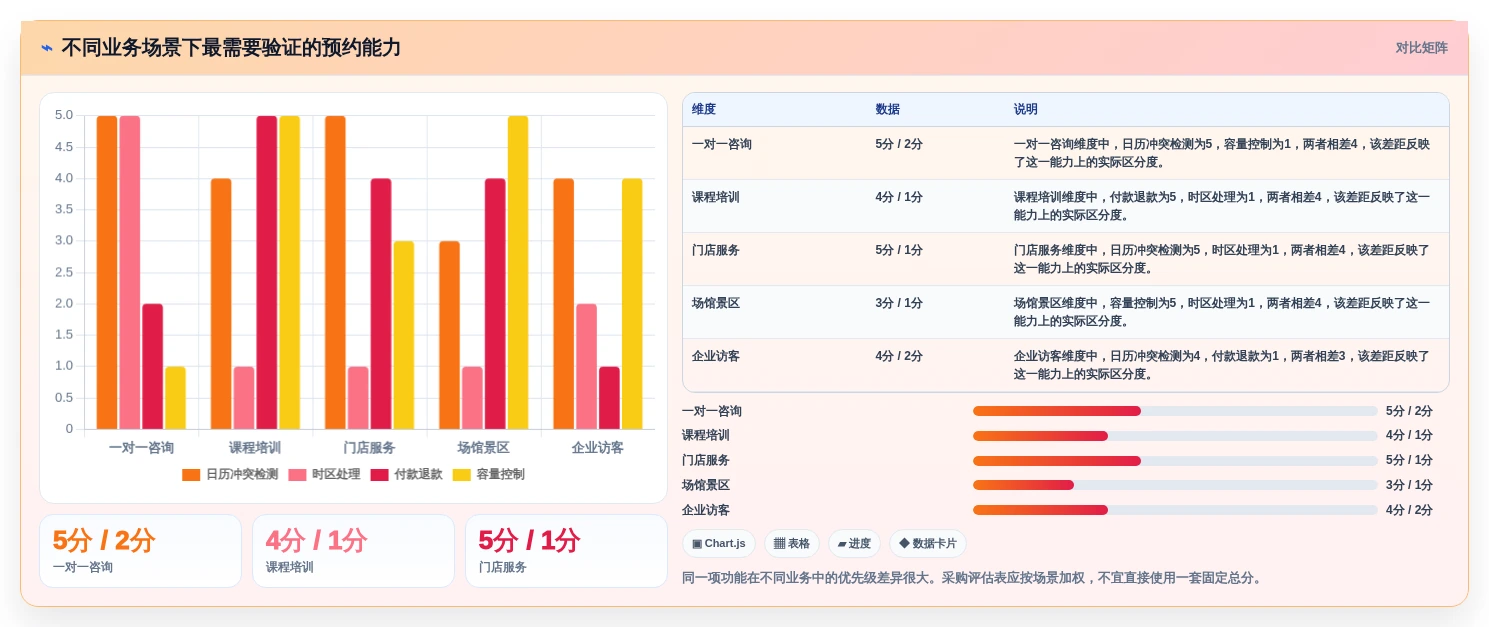Click the 3分 / 1分 progress value
The height and width of the screenshot is (627, 1489).
click(1409, 485)
